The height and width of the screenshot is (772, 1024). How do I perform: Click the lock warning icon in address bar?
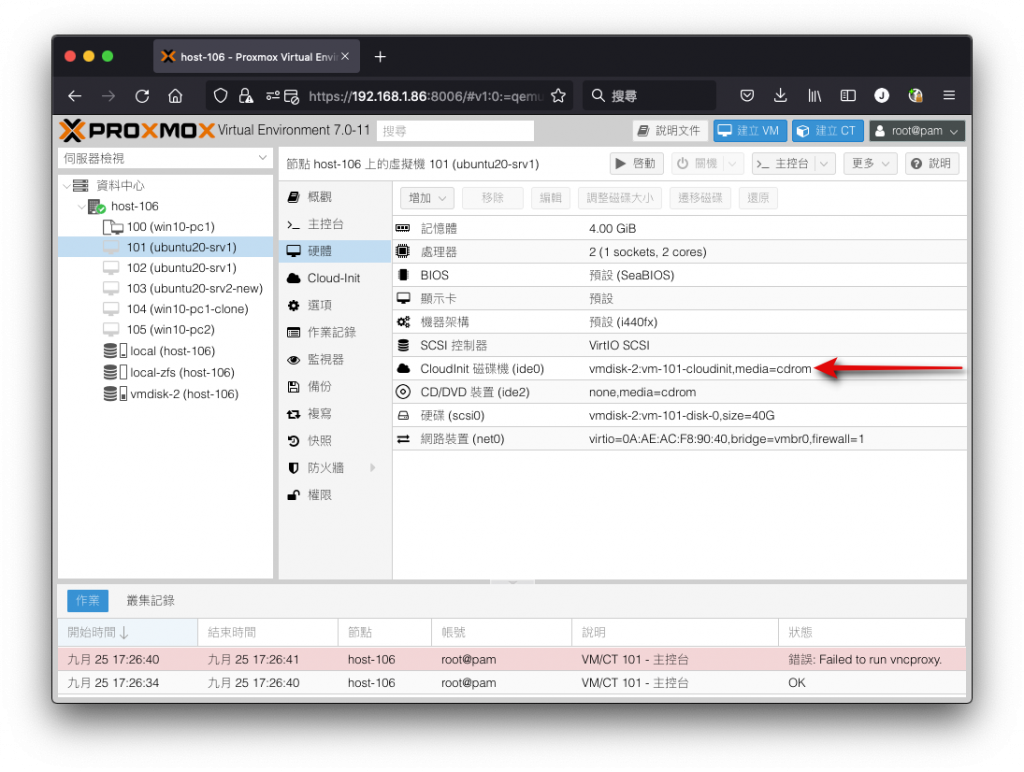[246, 96]
